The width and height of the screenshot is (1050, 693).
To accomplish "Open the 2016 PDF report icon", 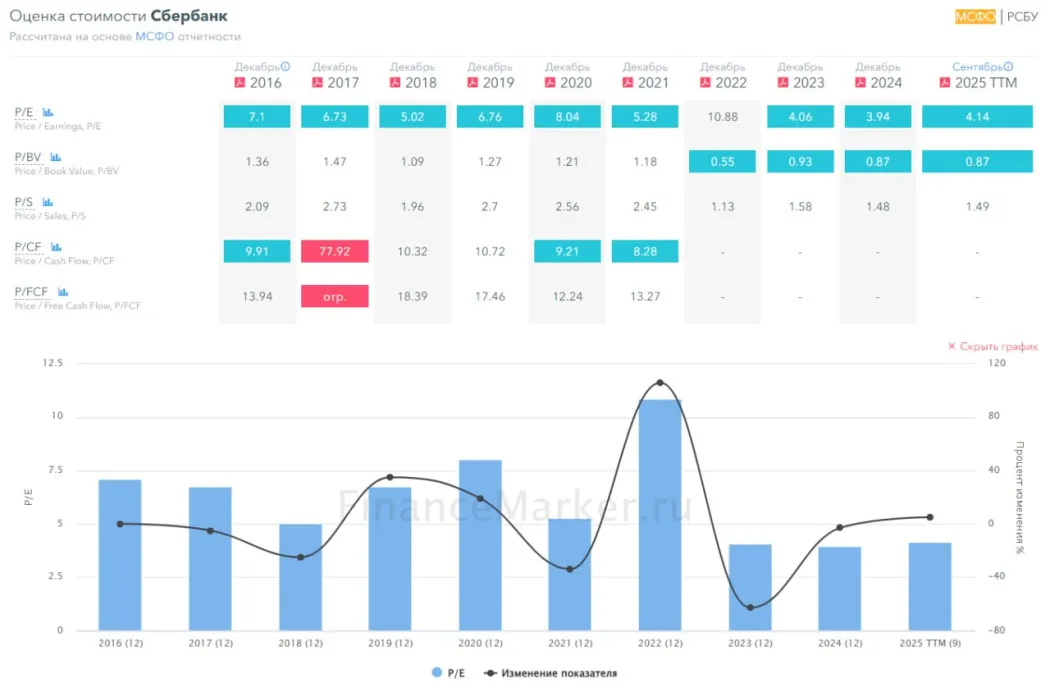I will 240,83.
